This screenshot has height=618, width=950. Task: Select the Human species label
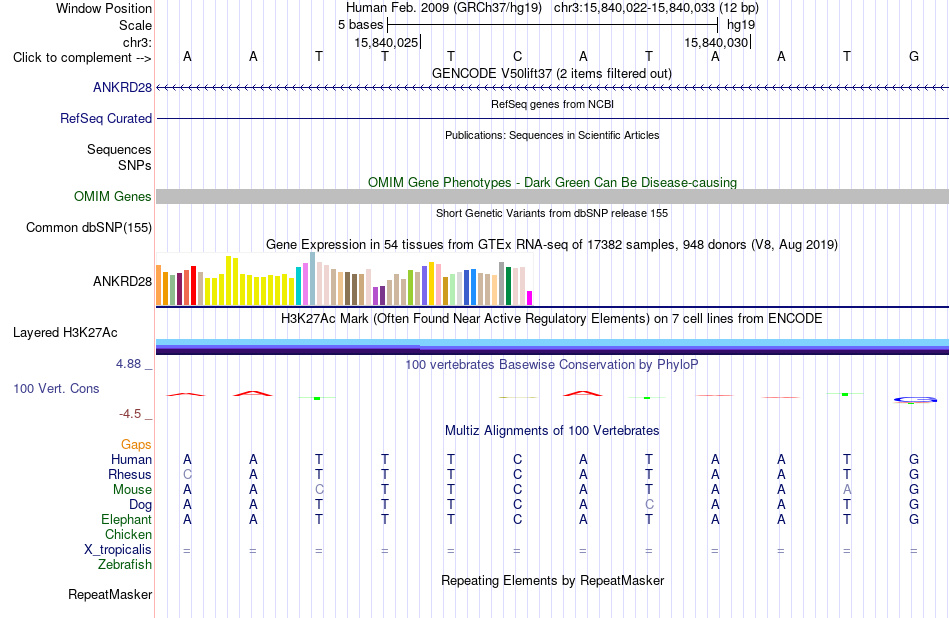click(x=131, y=459)
